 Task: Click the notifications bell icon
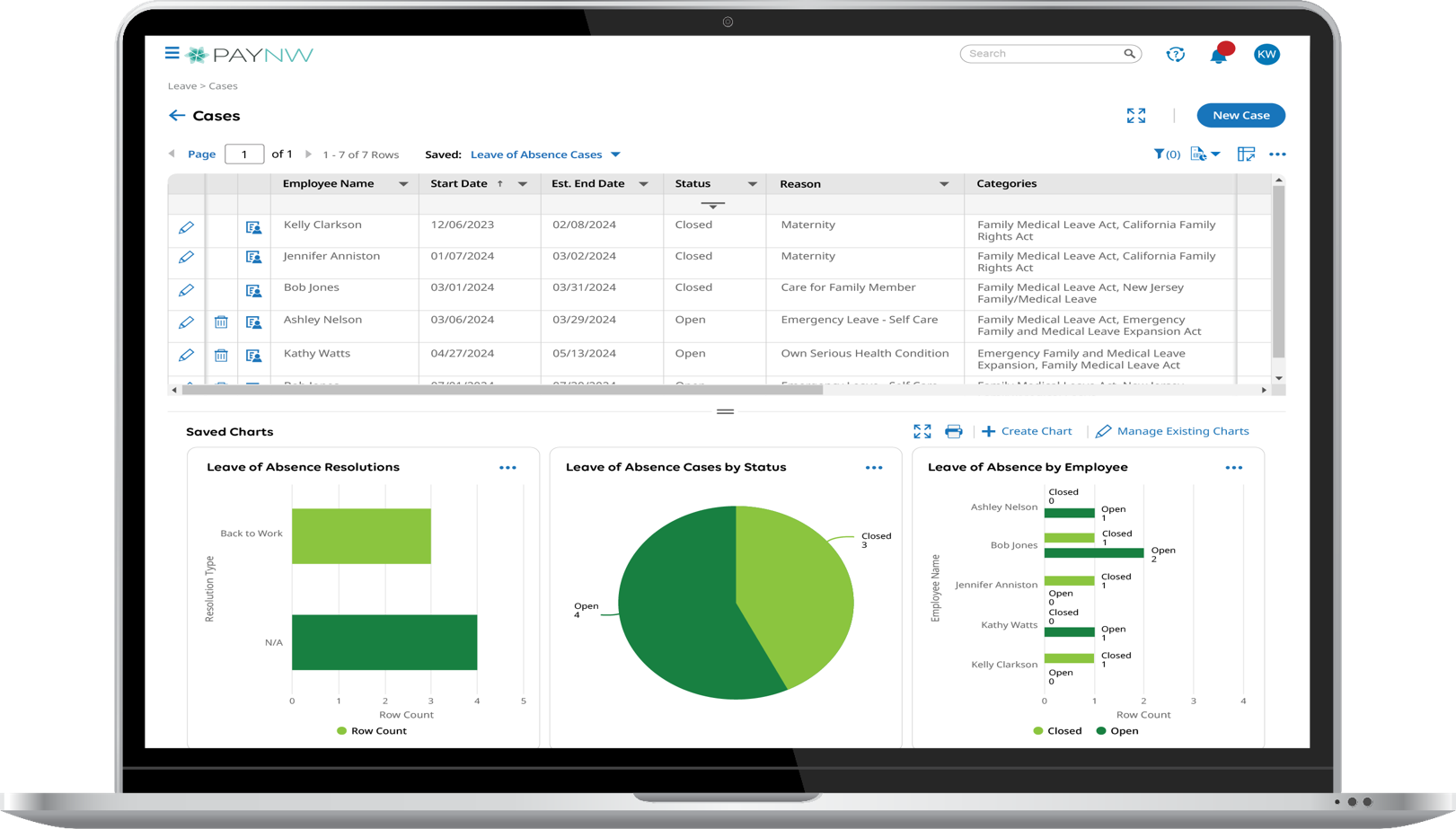1218,56
